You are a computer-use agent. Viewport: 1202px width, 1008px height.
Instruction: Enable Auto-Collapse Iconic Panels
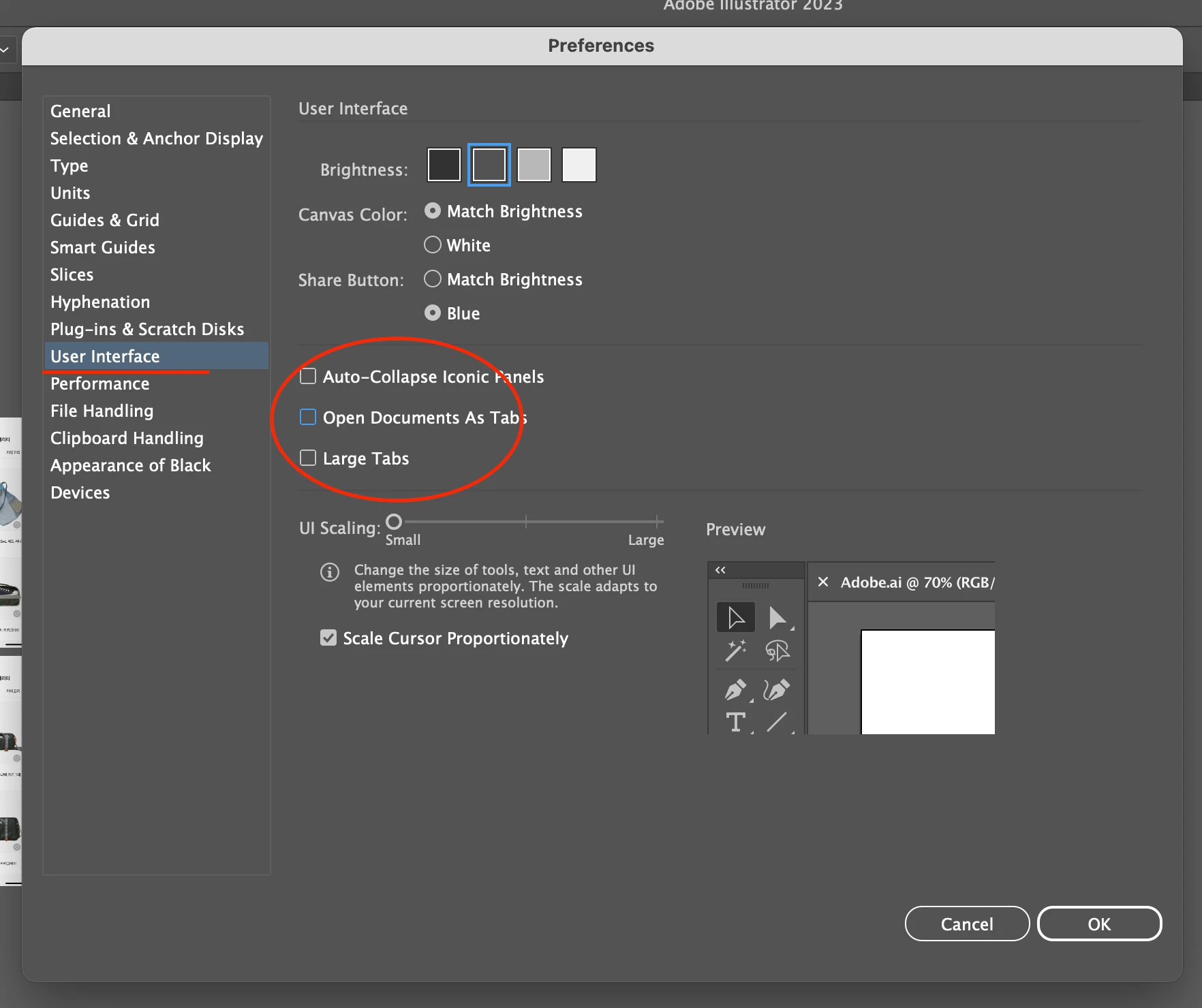coord(308,377)
